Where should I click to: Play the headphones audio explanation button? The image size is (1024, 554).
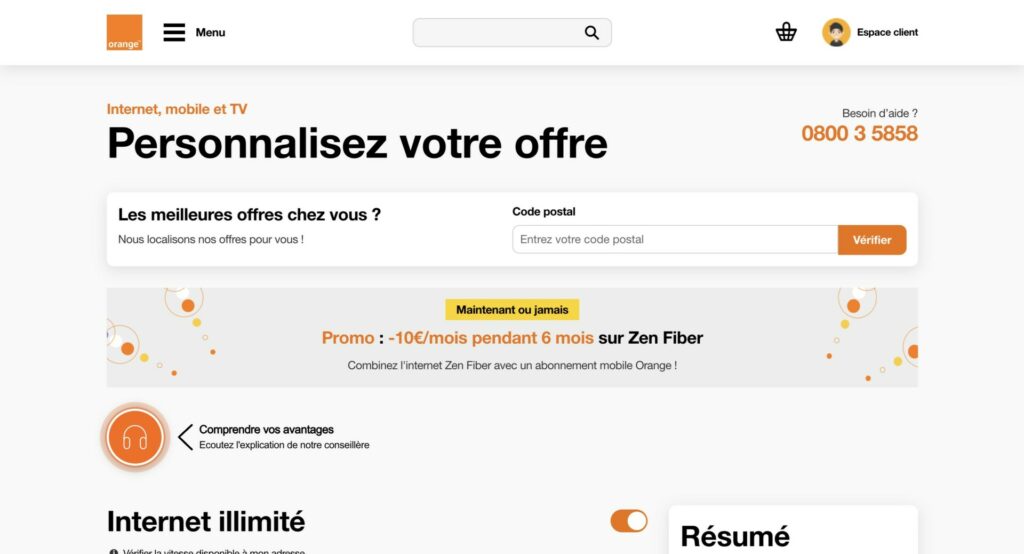135,437
